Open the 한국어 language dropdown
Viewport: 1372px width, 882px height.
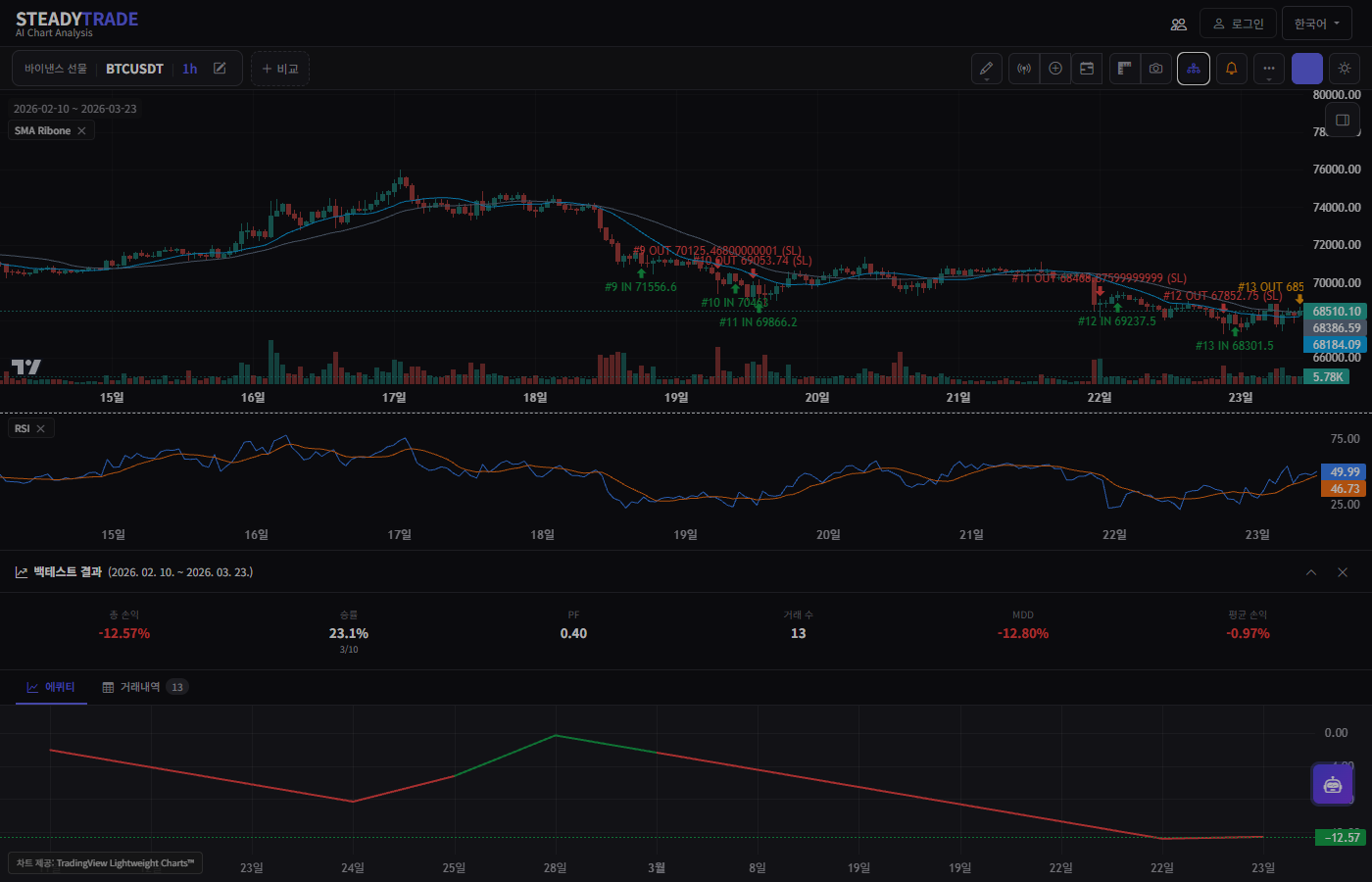pyautogui.click(x=1316, y=24)
